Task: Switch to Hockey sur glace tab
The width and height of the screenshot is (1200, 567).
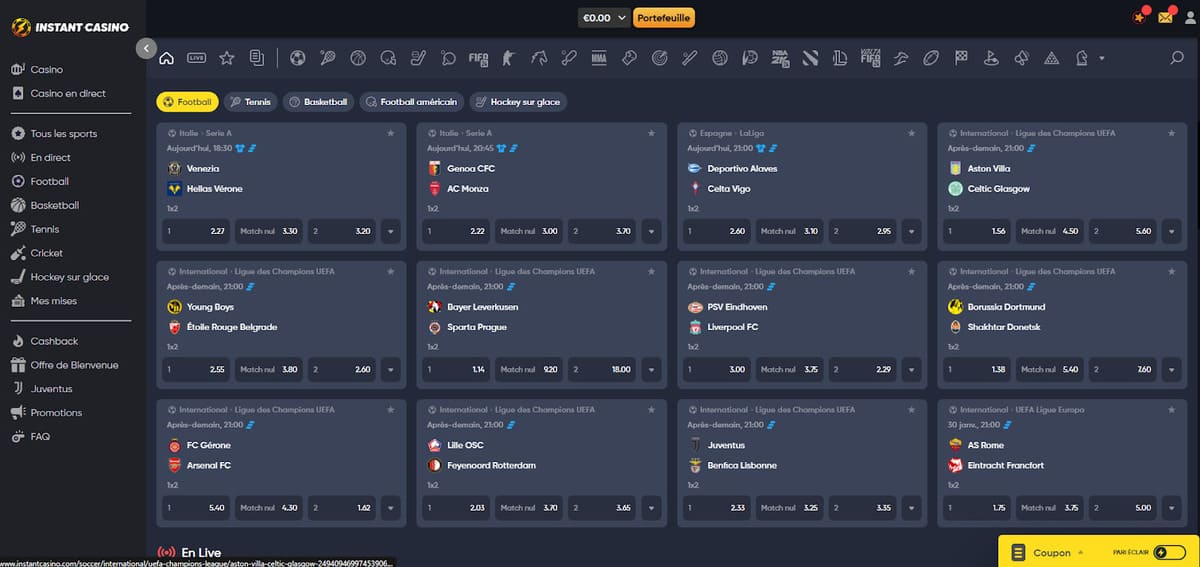Action: (518, 102)
